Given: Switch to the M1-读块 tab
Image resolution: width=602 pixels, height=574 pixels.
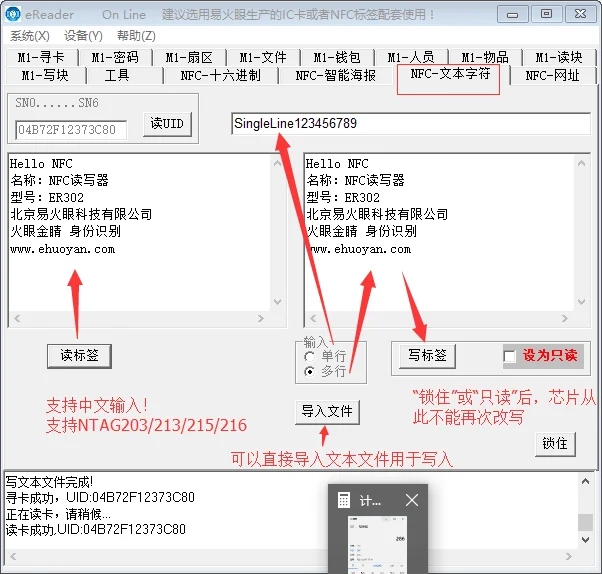Looking at the screenshot, I should tap(559, 58).
